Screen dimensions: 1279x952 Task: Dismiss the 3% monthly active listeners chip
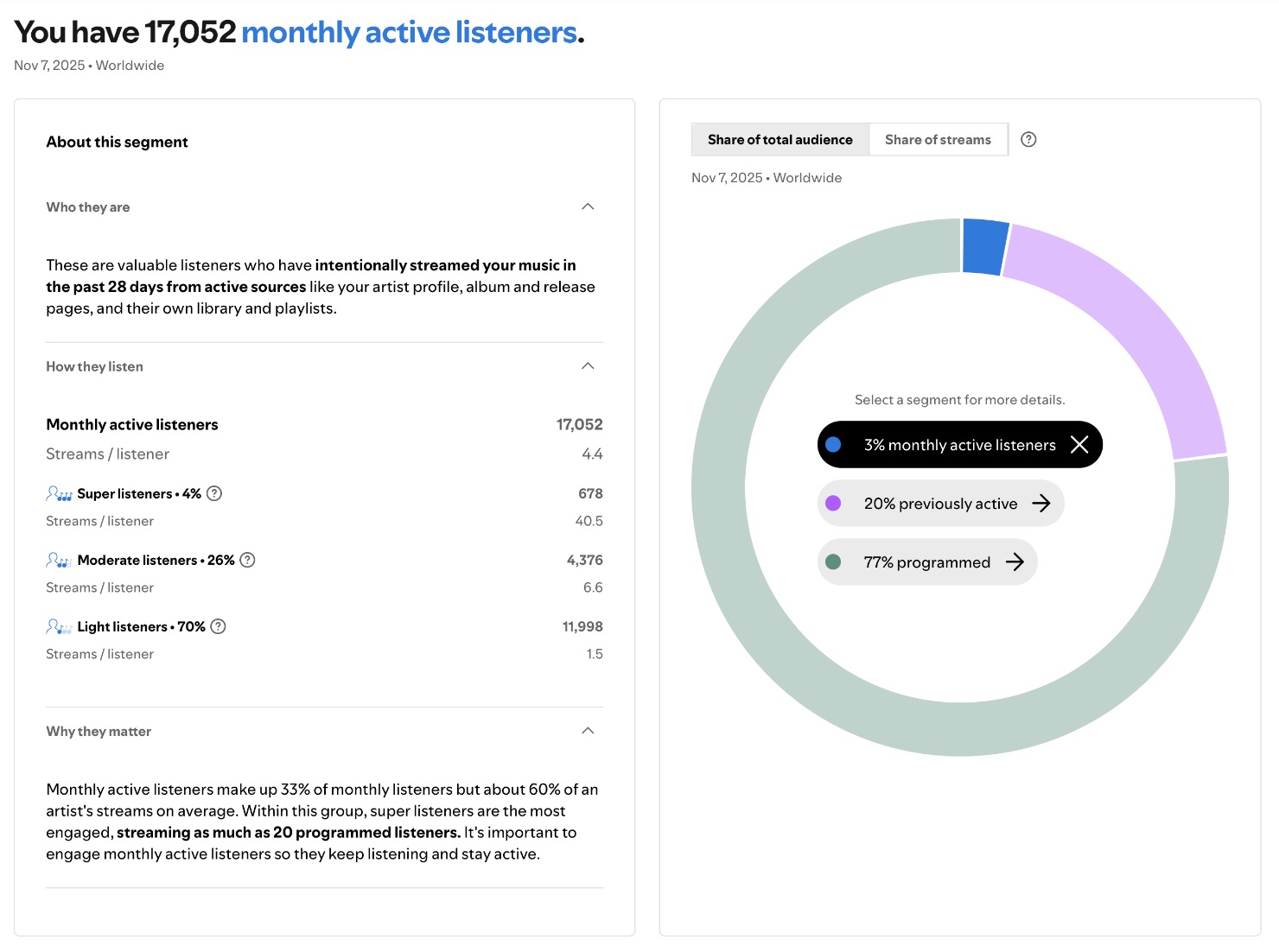click(x=1079, y=444)
